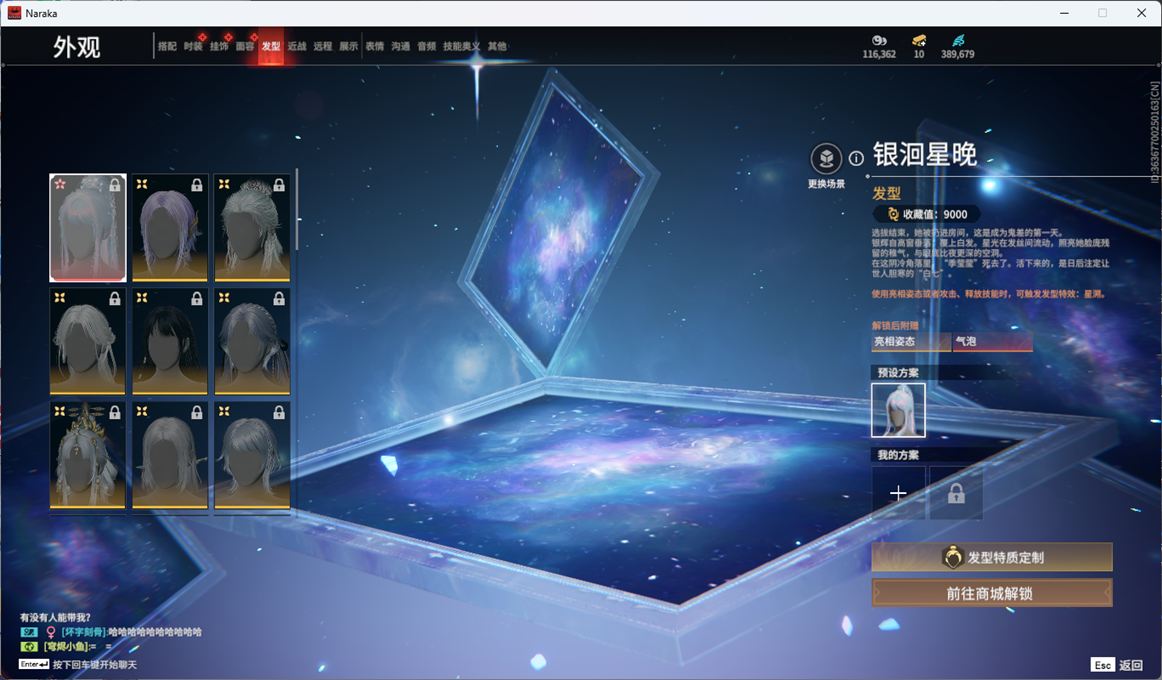Open the 搭配 tab
Viewport: 1162px width, 680px height.
(167, 46)
